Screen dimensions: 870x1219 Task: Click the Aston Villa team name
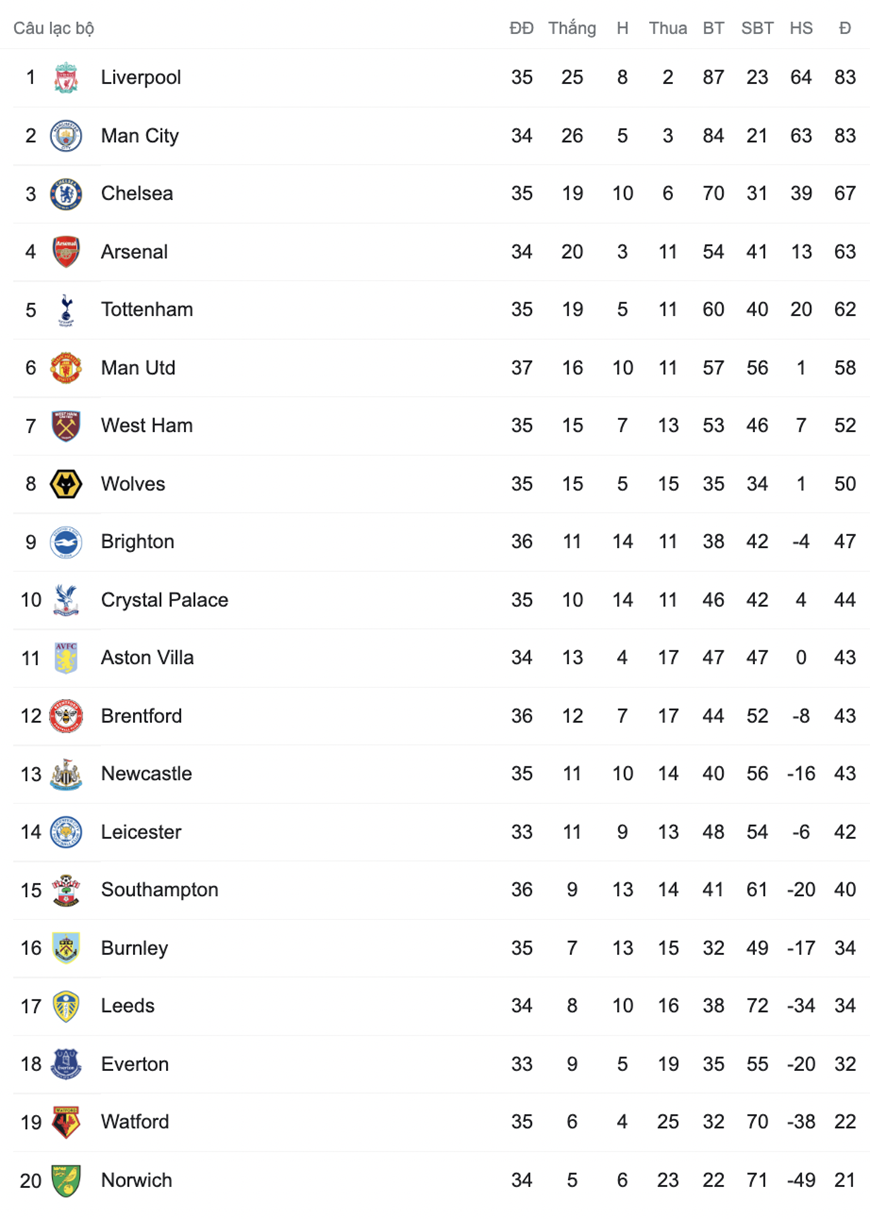pos(147,658)
